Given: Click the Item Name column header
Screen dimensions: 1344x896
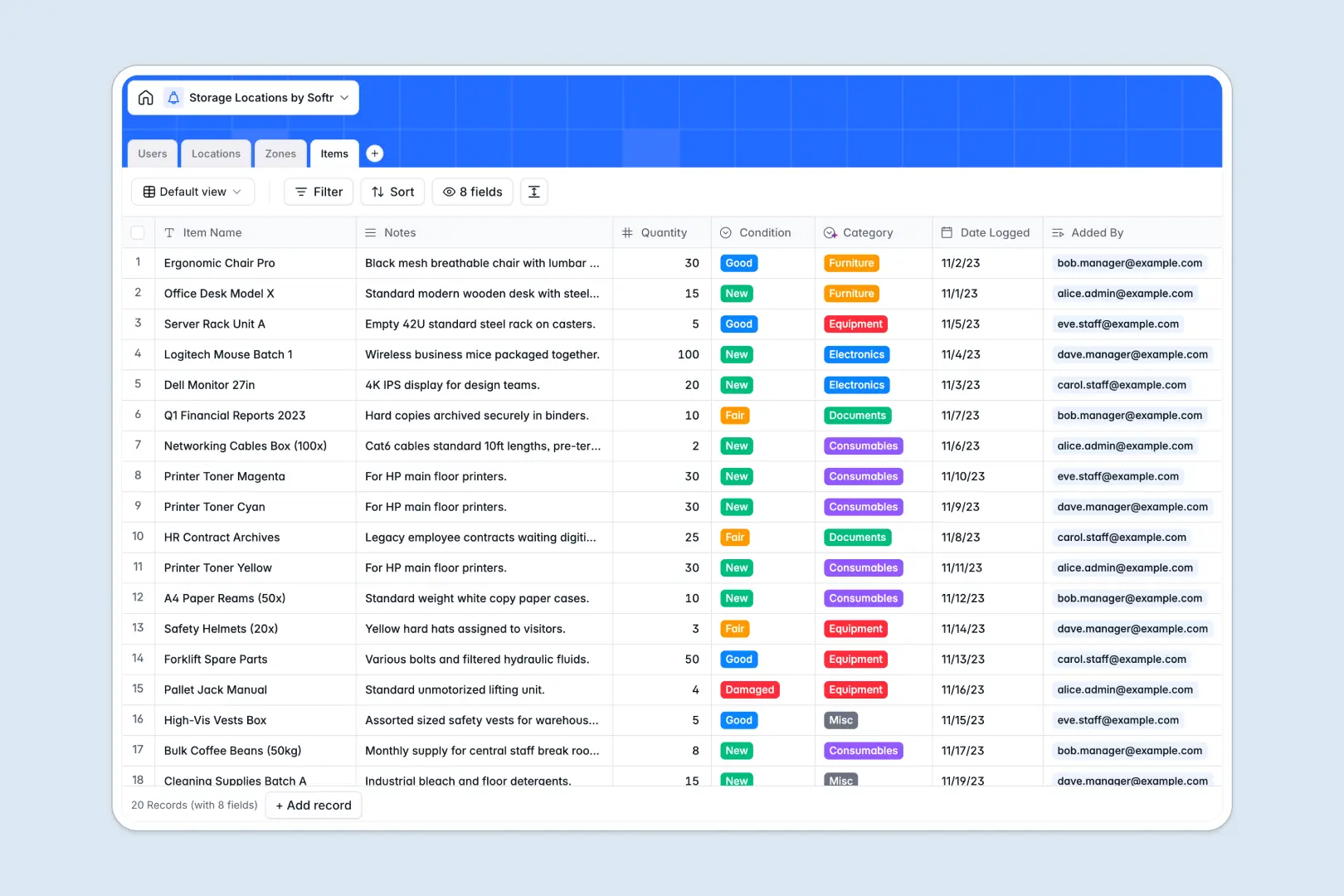Looking at the screenshot, I should point(256,233).
